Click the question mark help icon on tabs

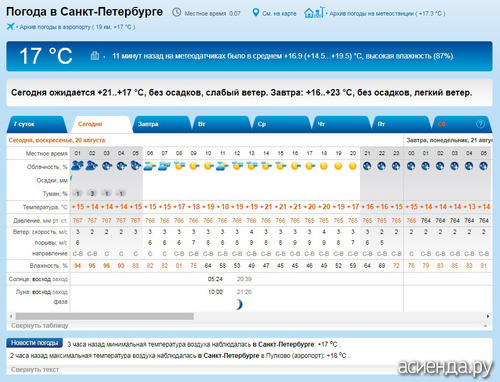tap(480, 124)
